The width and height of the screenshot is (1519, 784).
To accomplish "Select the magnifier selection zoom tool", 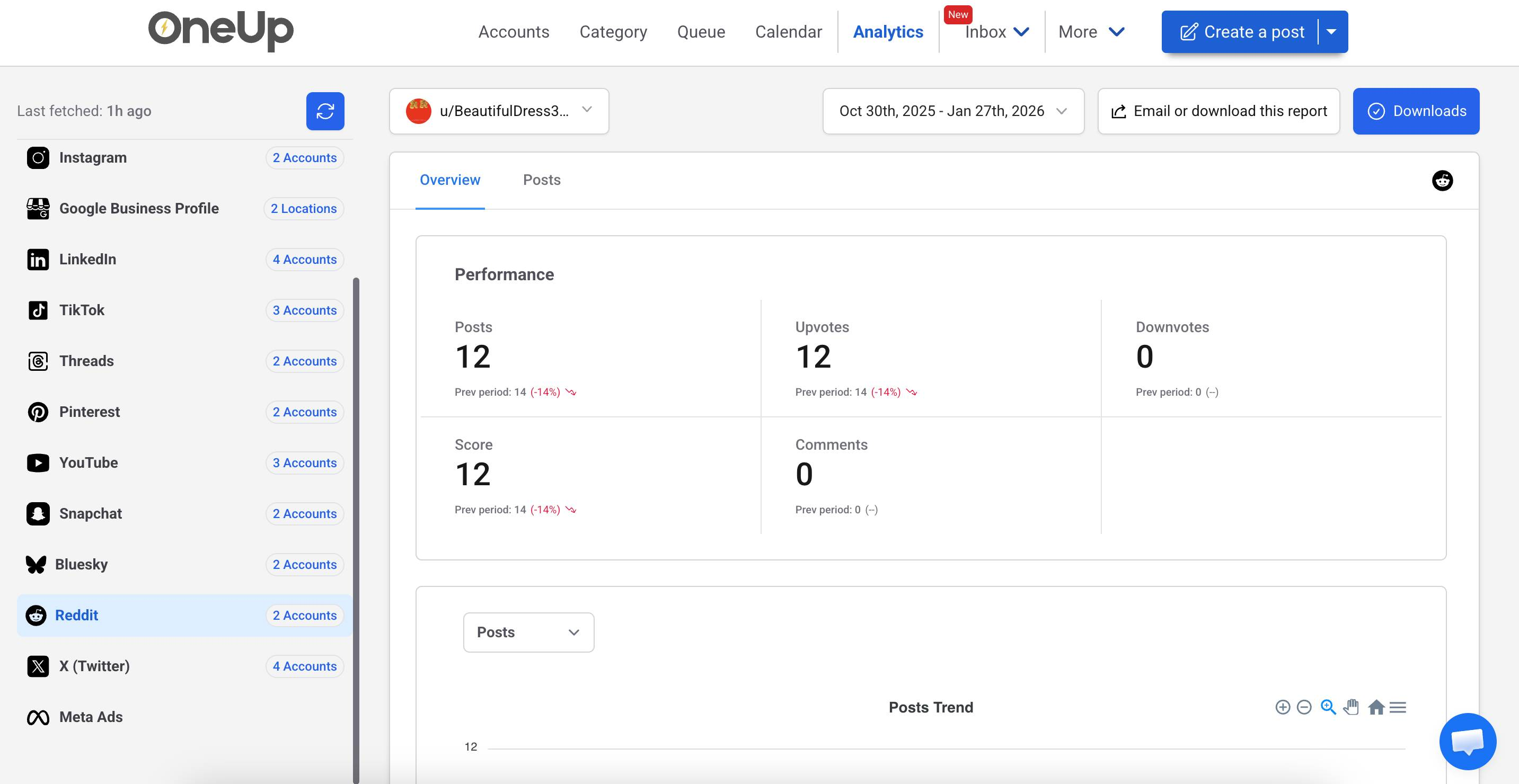I will point(1327,707).
